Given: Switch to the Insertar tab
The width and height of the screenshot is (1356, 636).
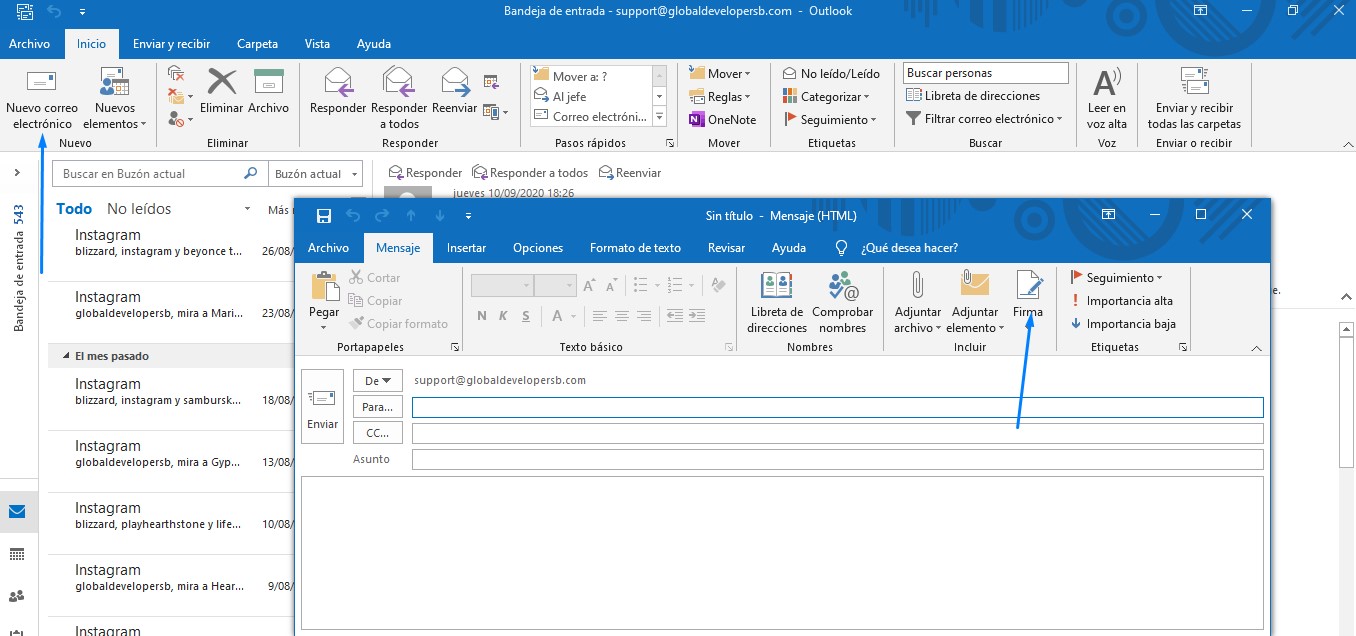Looking at the screenshot, I should tap(466, 248).
